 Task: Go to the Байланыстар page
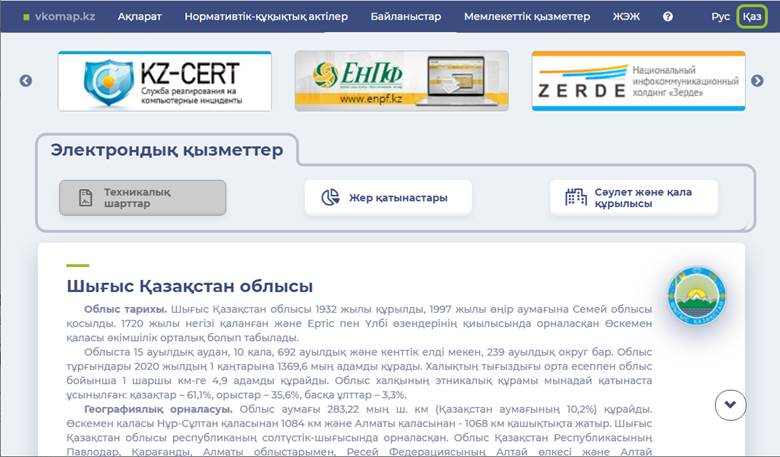point(405,17)
